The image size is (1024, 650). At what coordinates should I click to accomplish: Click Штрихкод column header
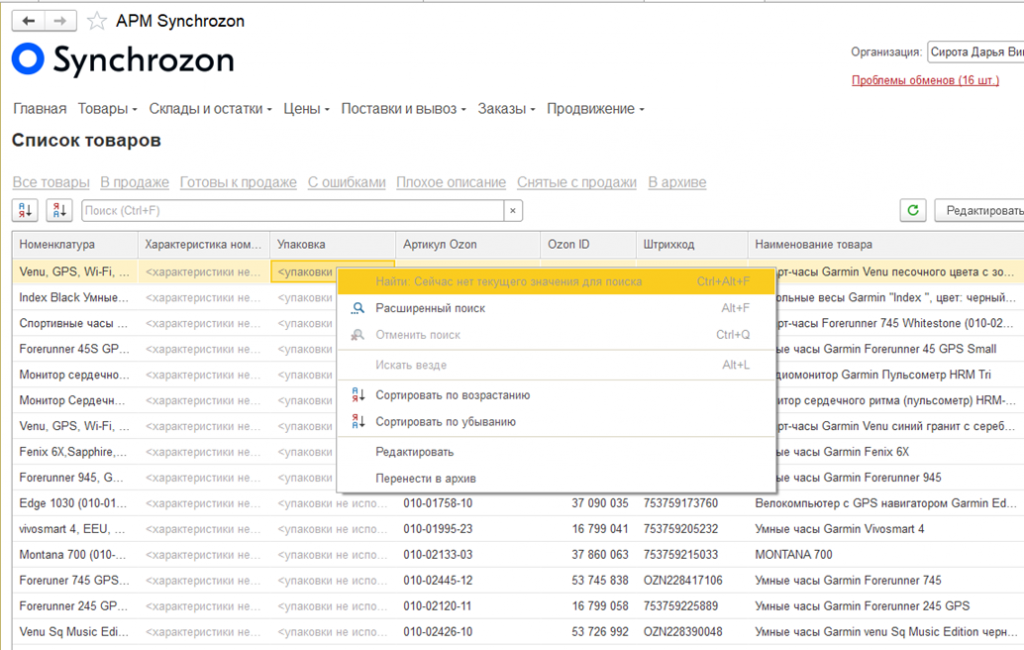tap(692, 244)
